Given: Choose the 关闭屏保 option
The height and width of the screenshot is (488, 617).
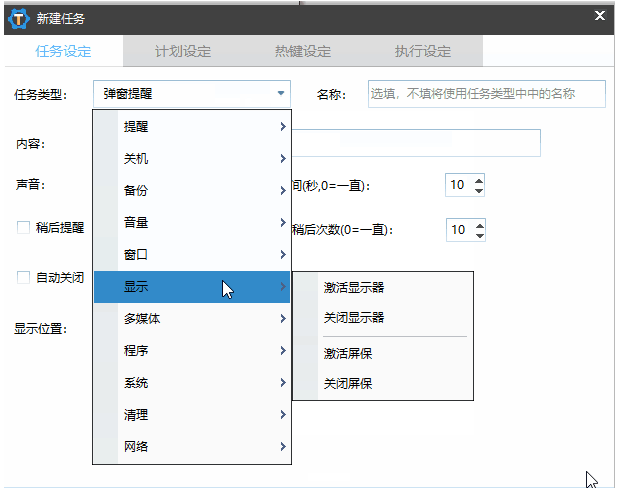Looking at the screenshot, I should click(x=348, y=384).
